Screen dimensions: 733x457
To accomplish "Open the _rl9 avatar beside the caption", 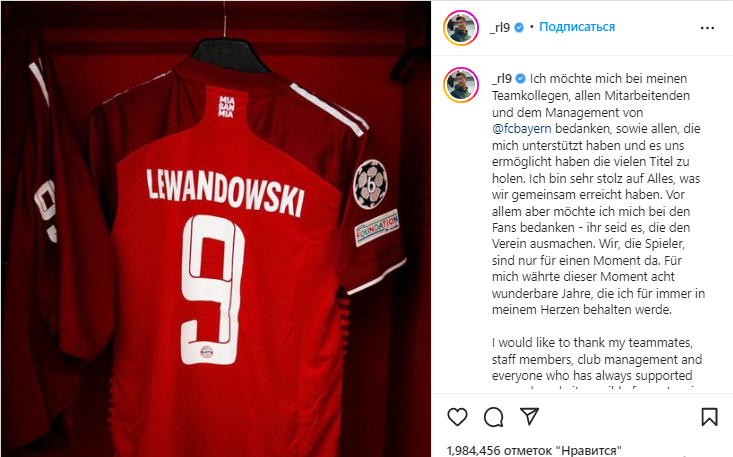I will coord(460,85).
